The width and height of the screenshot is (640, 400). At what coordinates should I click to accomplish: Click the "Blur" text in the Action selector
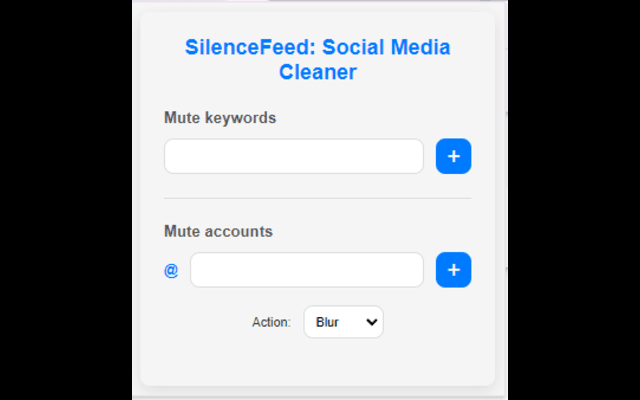click(327, 322)
